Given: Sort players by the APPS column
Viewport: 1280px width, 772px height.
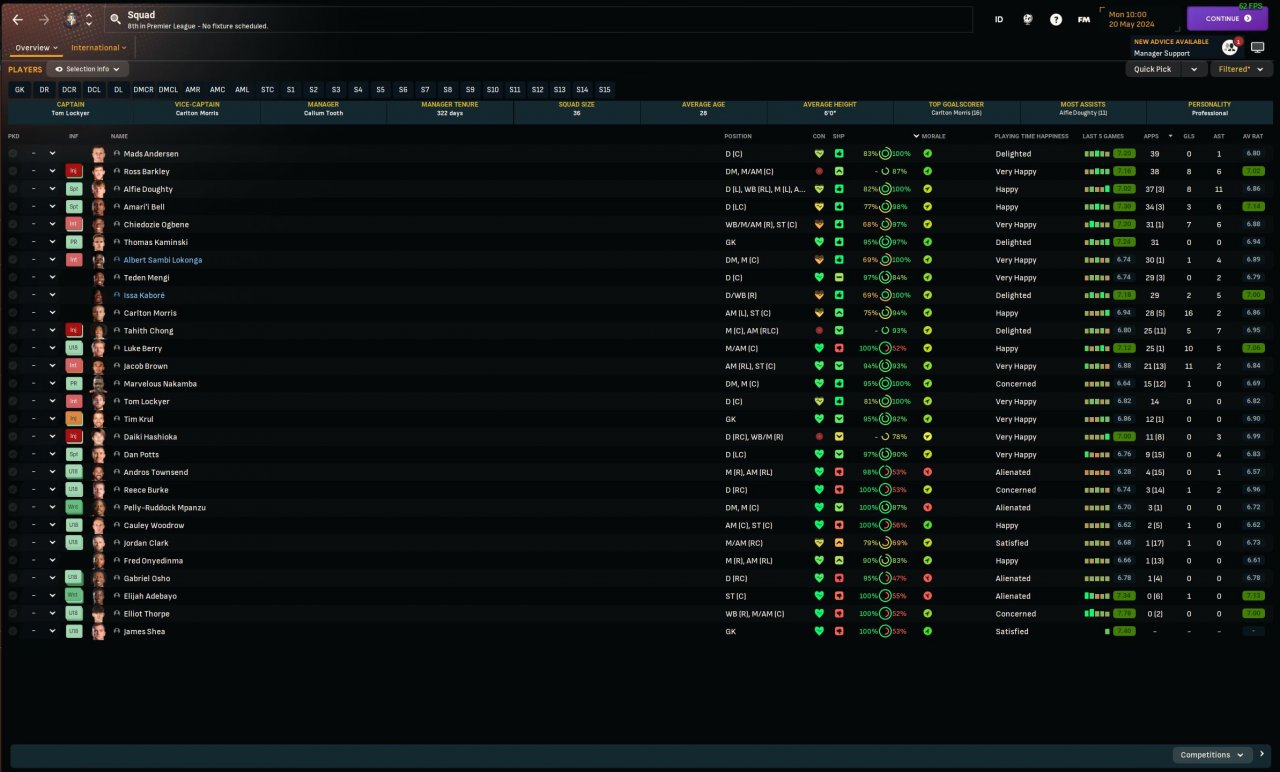Looking at the screenshot, I should tap(1151, 136).
